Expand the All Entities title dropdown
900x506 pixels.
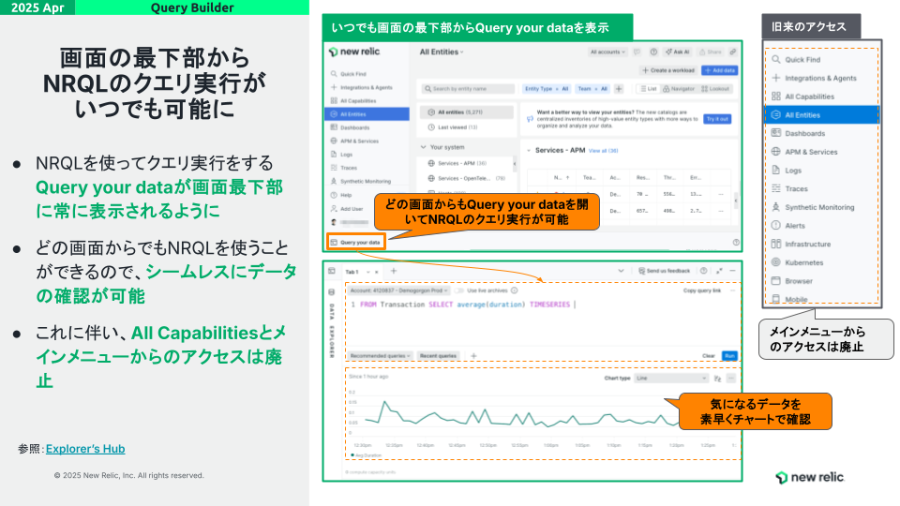point(441,52)
